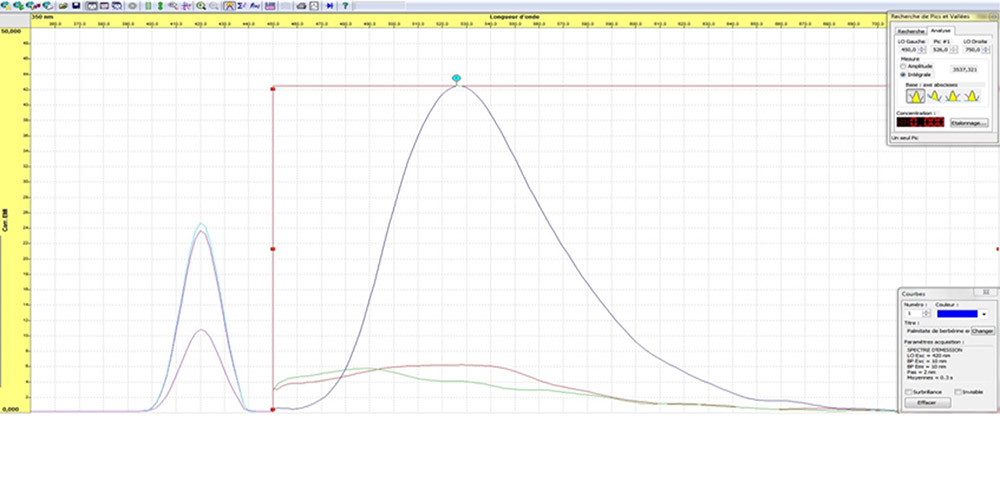Image resolution: width=1000 pixels, height=498 pixels.
Task: Enable the Surbrillance checkbox
Action: (x=907, y=392)
